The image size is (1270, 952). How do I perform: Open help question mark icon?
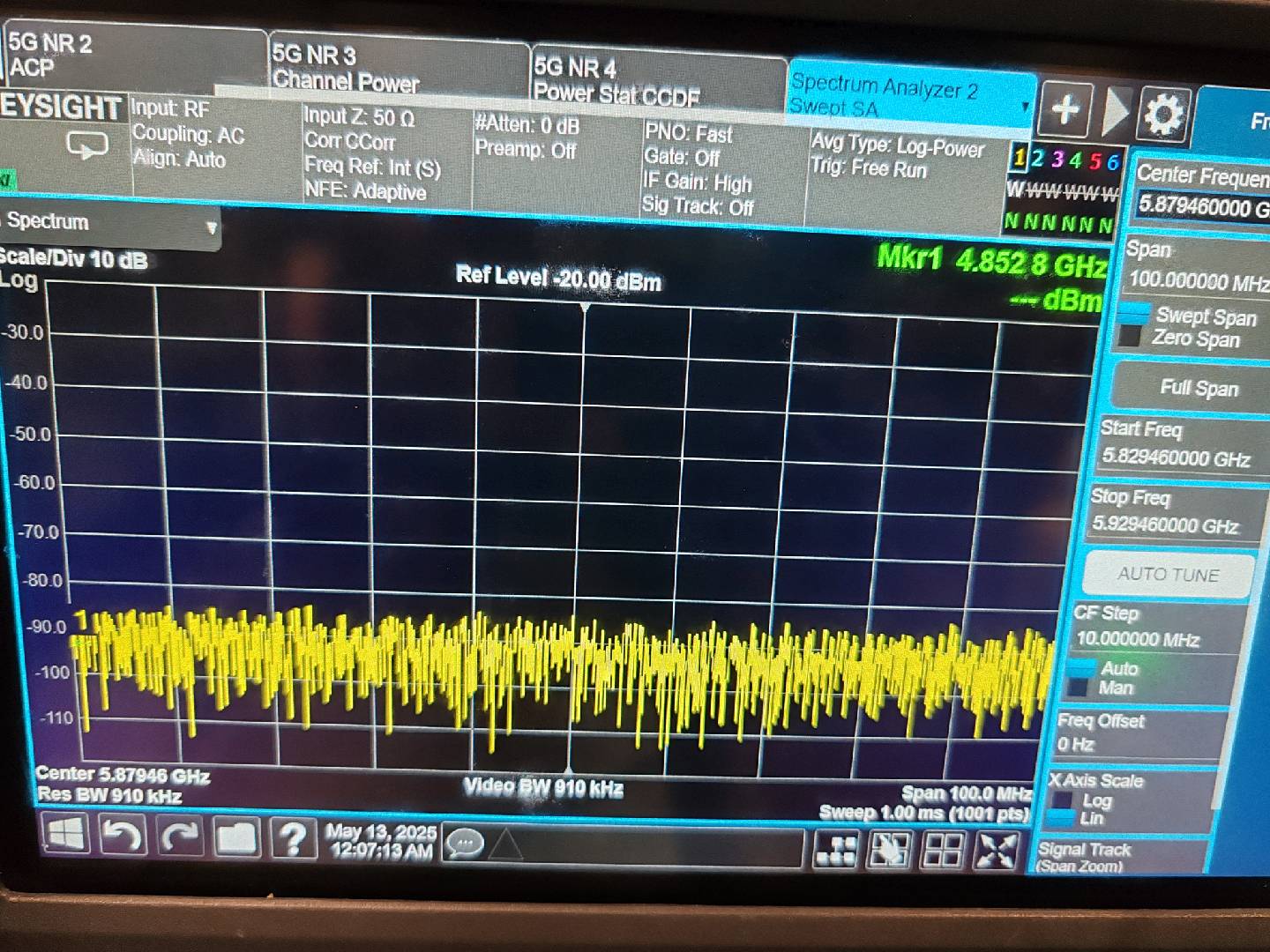(294, 839)
